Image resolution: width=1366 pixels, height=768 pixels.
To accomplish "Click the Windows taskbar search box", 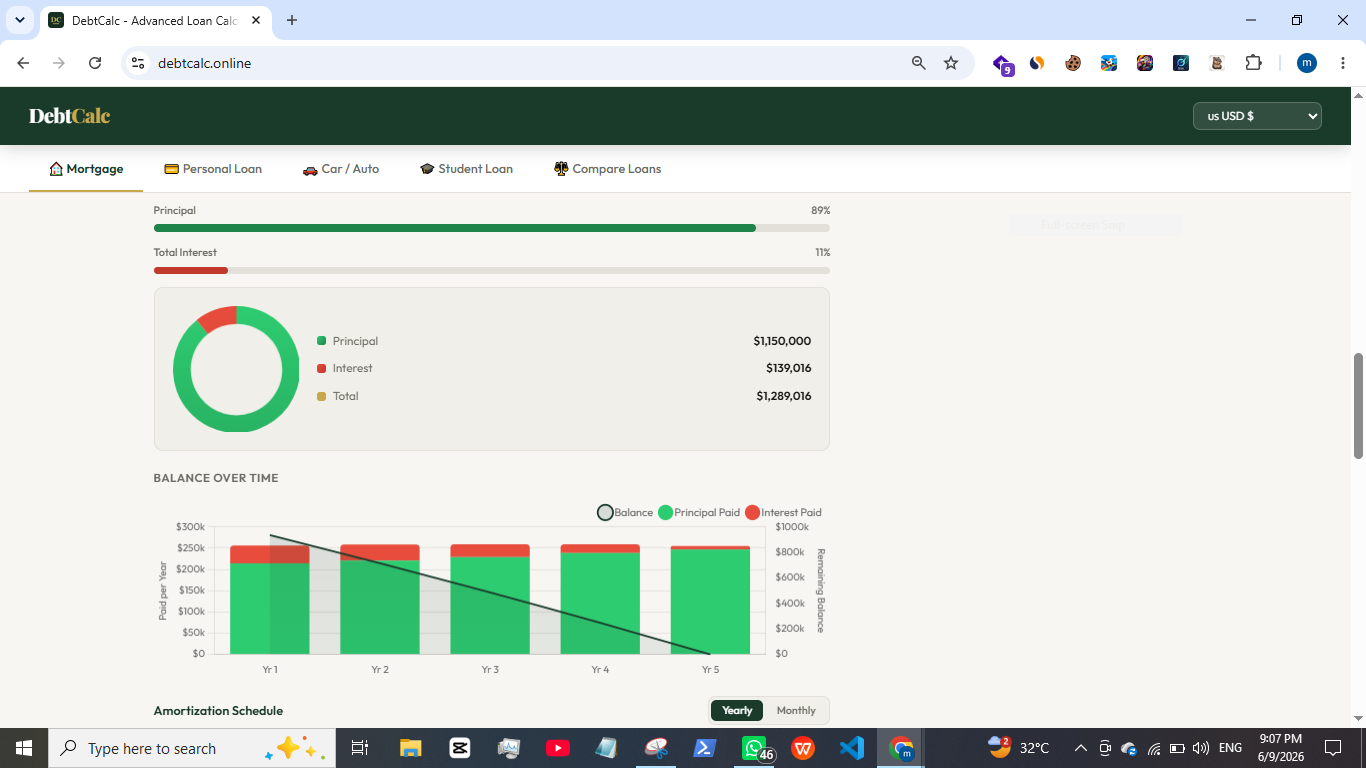I will pyautogui.click(x=193, y=748).
